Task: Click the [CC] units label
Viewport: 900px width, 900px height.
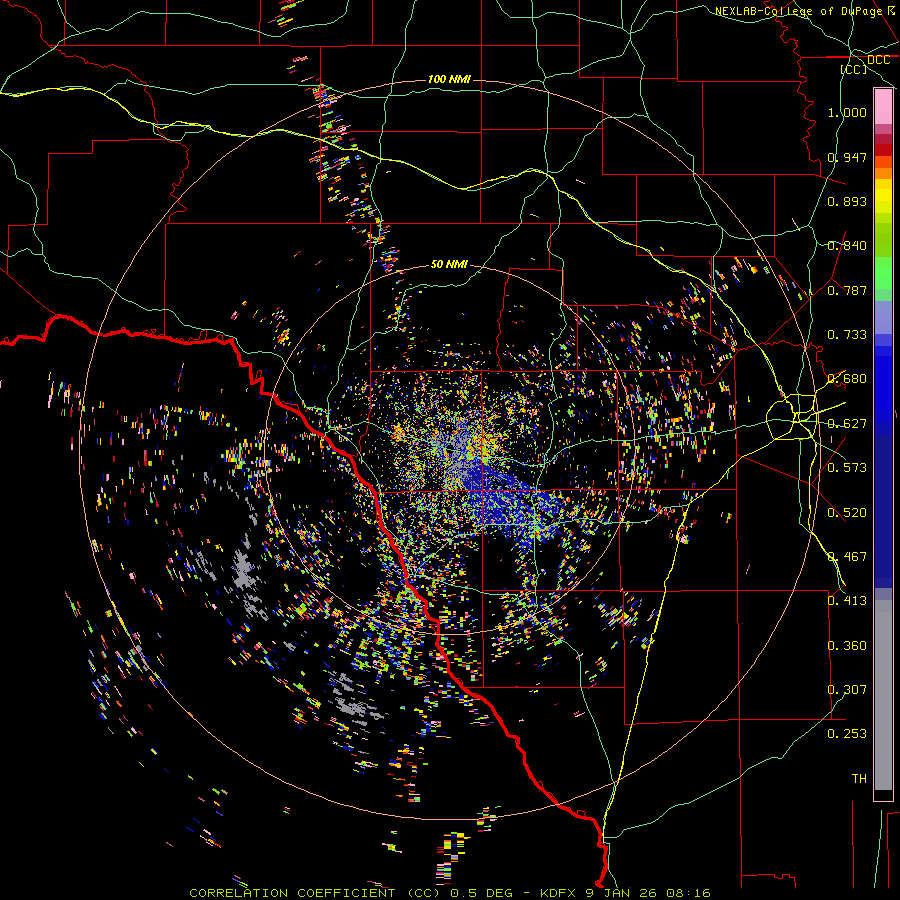Action: [854, 69]
